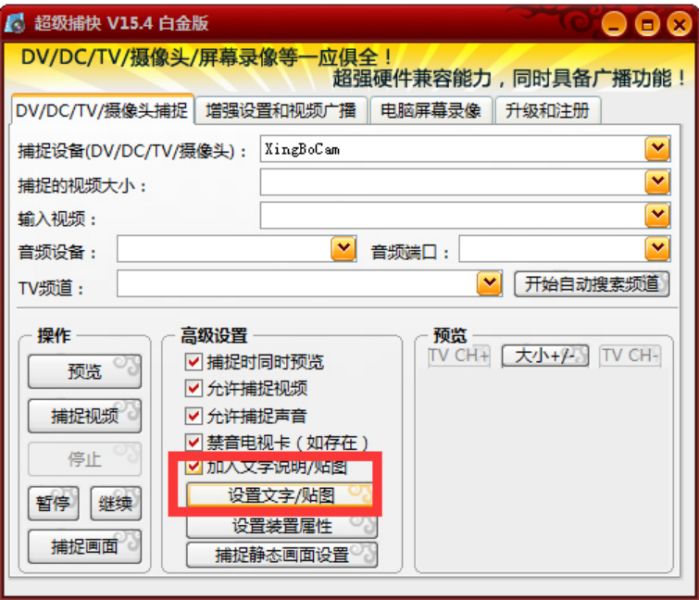Toggle 允许捕捉视频 checkbox
This screenshot has height=600, width=699.
[193, 389]
